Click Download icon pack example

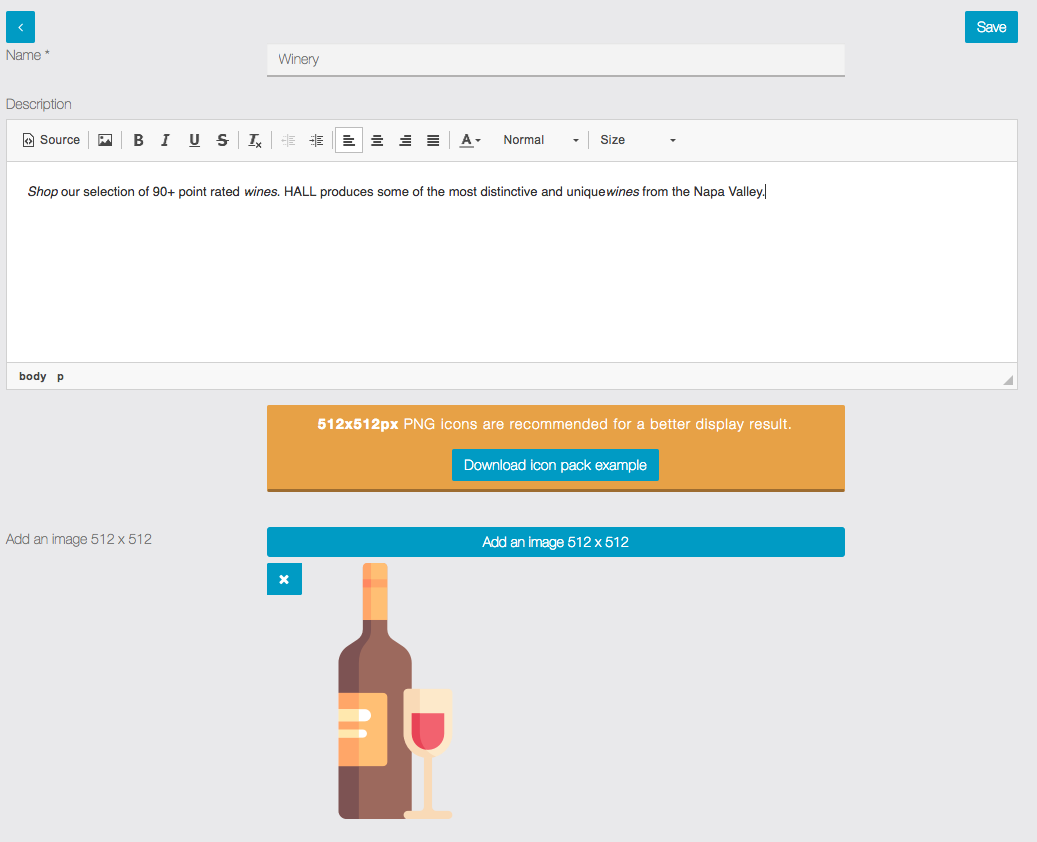click(555, 465)
